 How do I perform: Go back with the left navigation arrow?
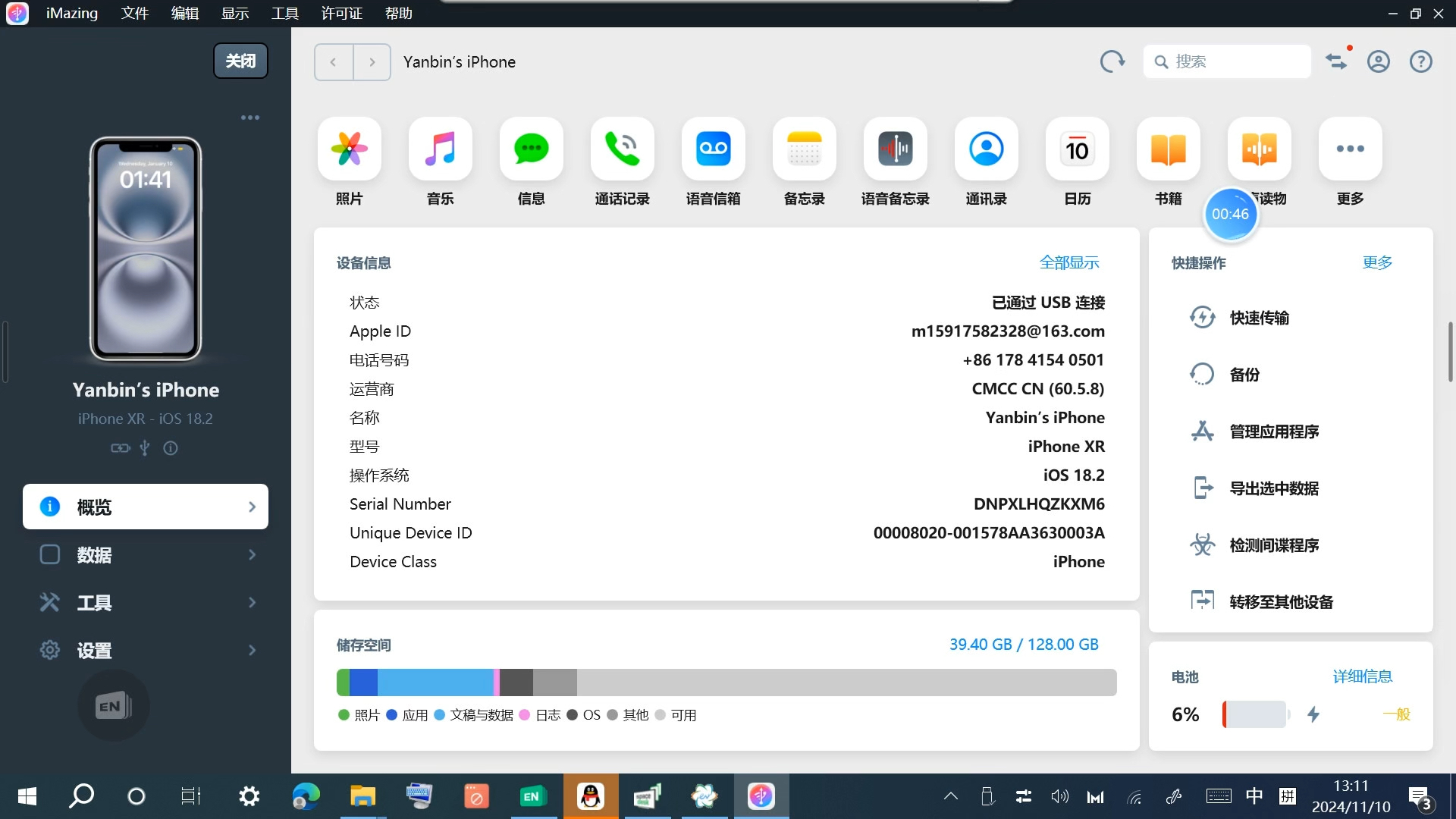click(334, 62)
